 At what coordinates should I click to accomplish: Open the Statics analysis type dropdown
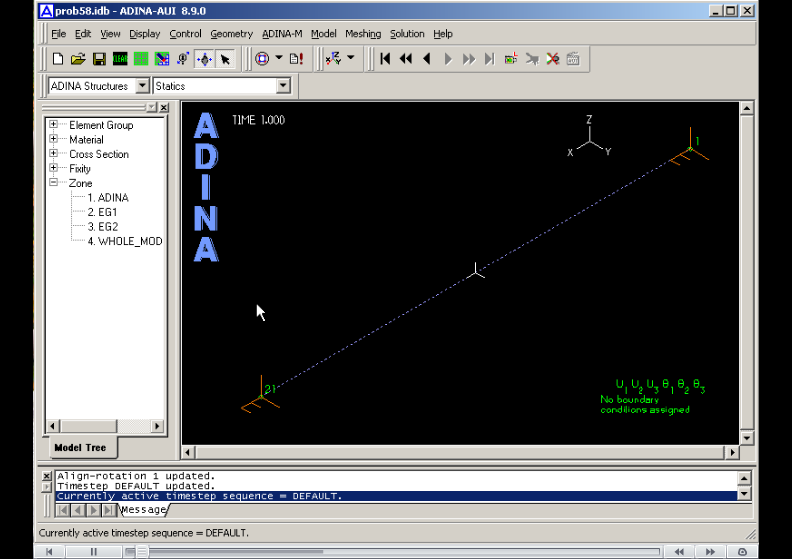coord(283,86)
